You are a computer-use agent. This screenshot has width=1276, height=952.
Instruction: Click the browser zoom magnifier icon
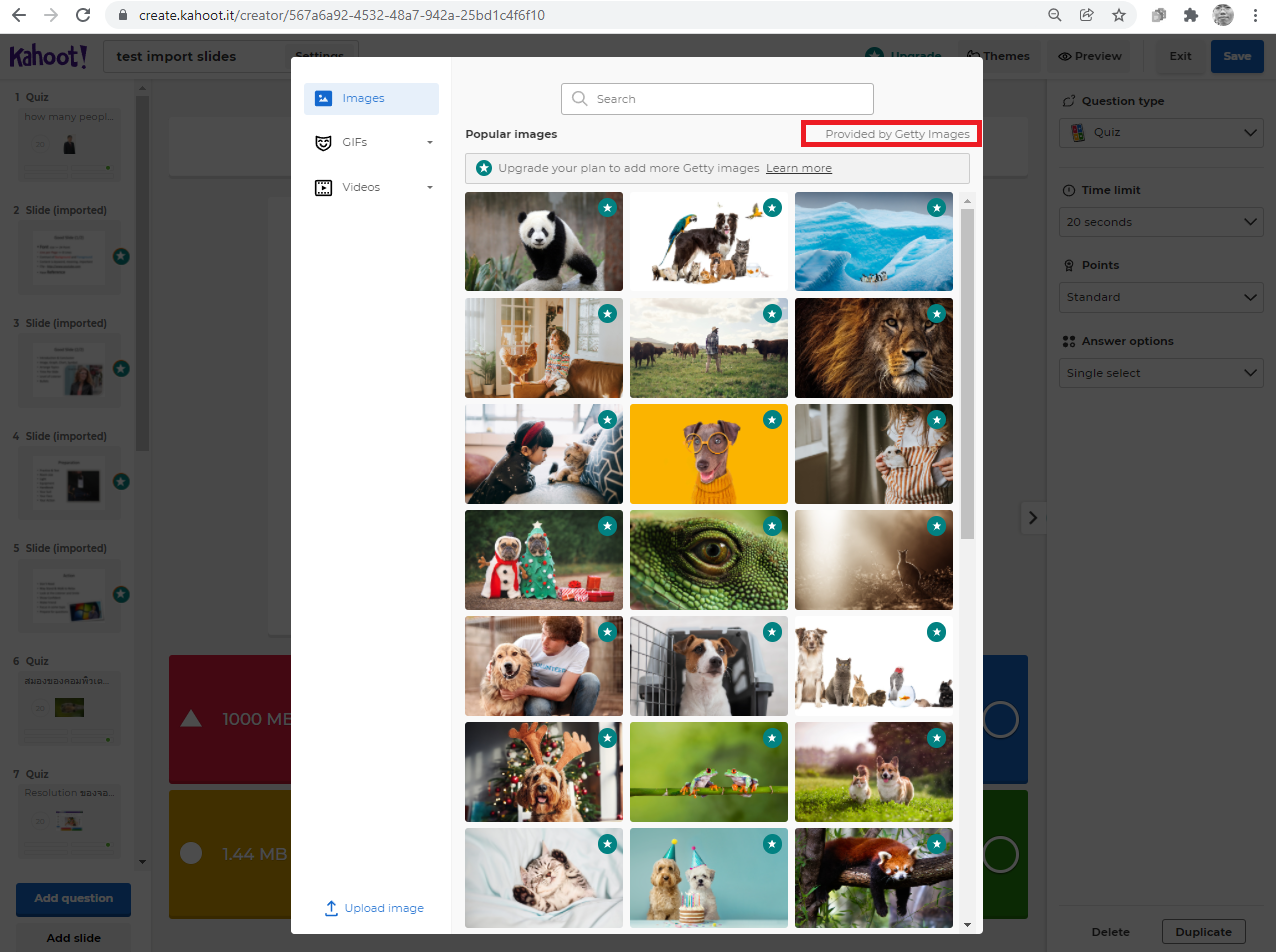(x=1054, y=15)
